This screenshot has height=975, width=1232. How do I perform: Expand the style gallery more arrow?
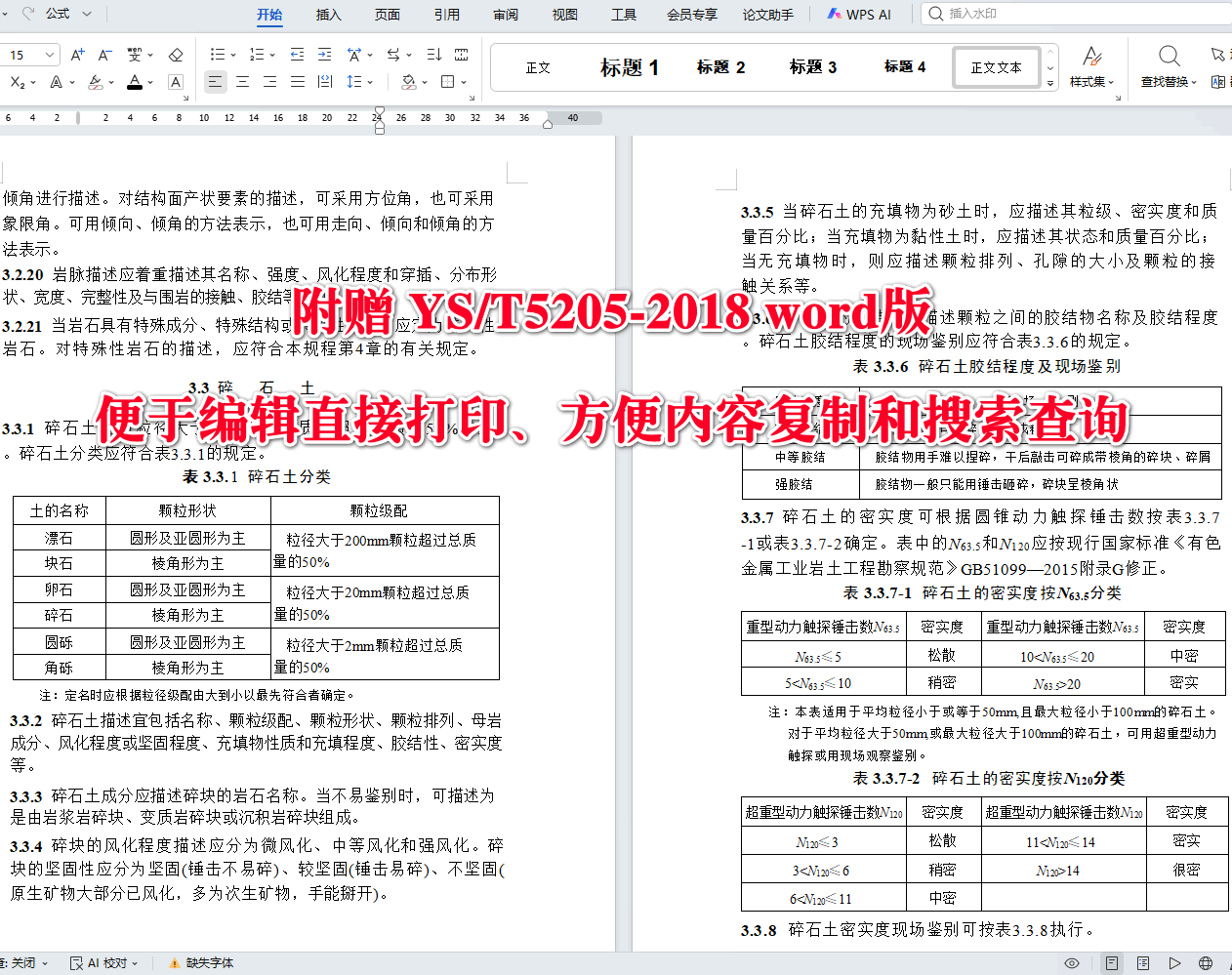pos(1050,84)
